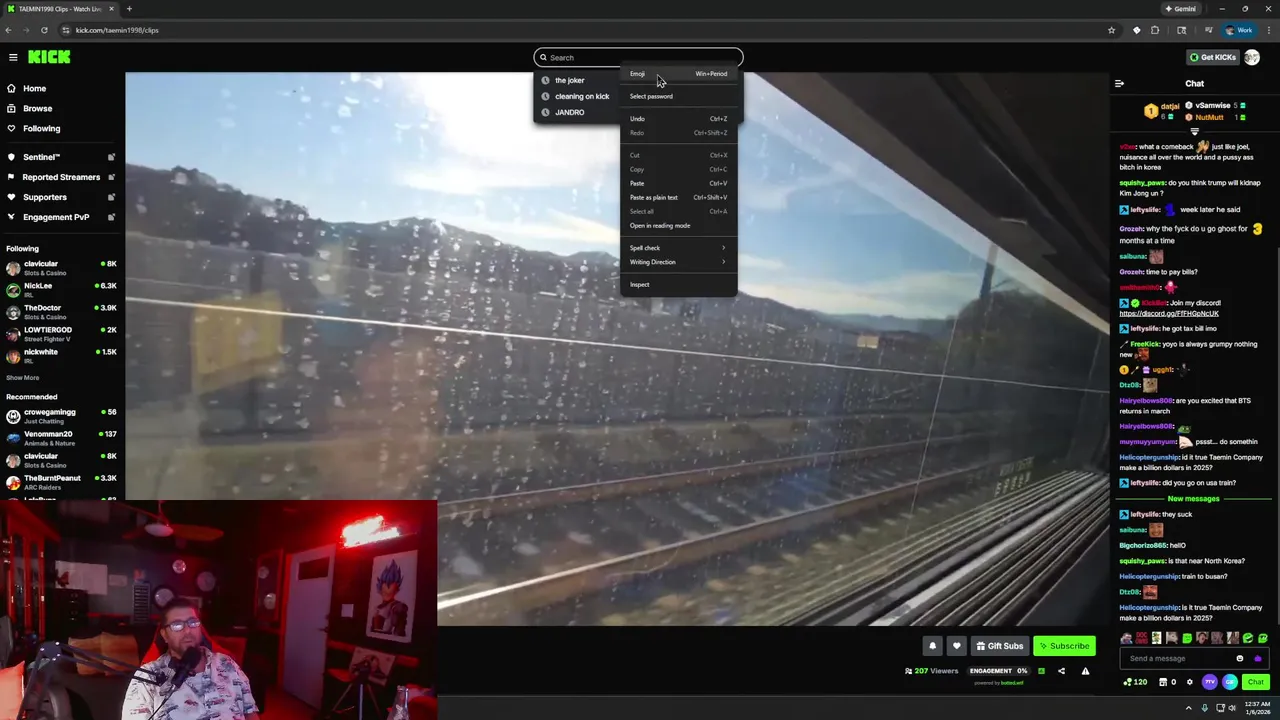Click the share stream icon
The image size is (1280, 720).
(1061, 671)
